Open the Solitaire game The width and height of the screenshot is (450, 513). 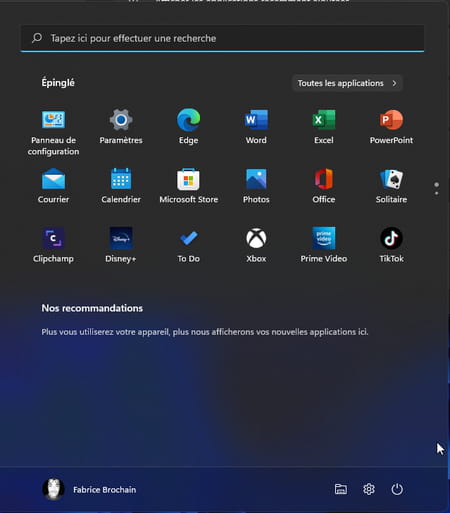point(391,186)
